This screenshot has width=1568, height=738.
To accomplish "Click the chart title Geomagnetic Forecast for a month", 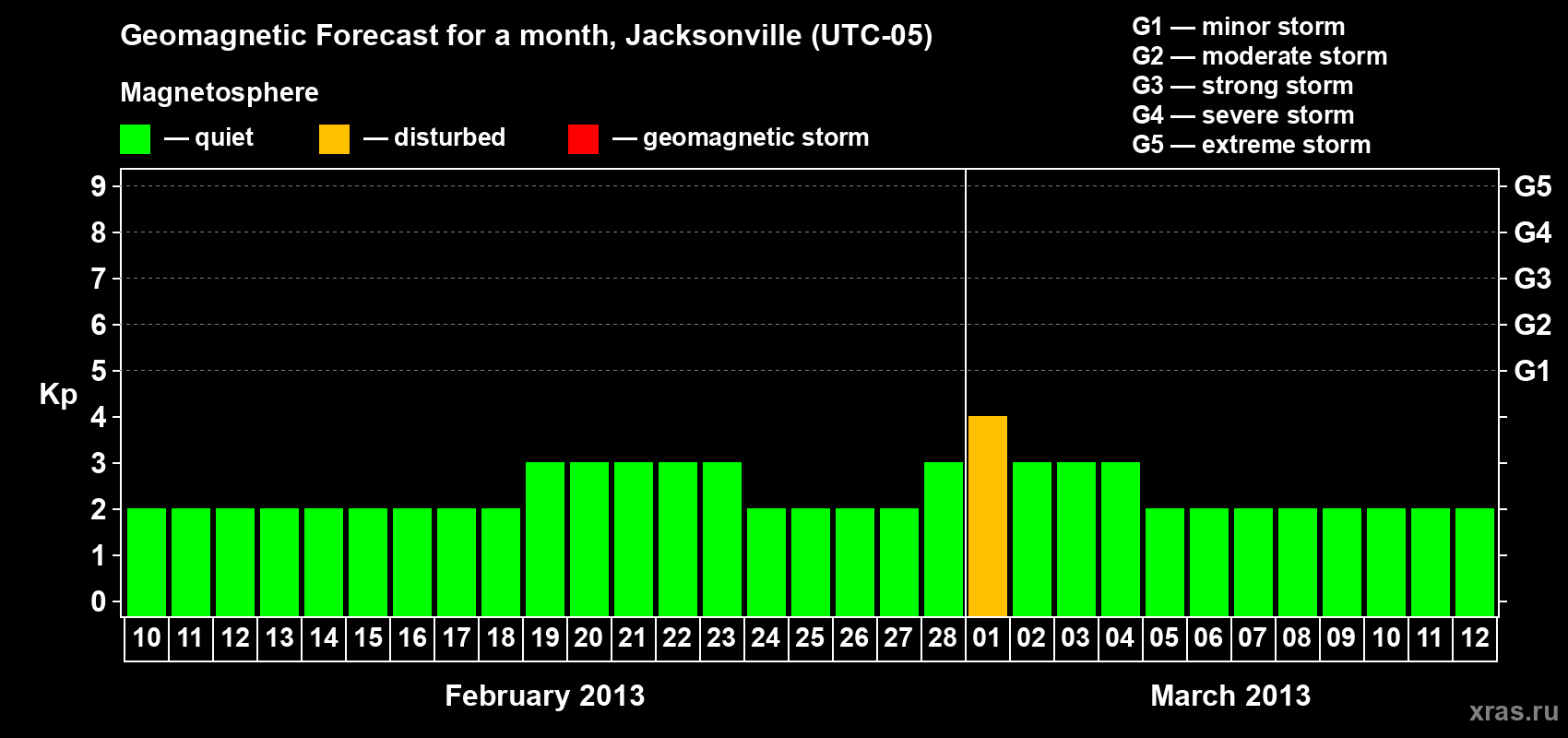I will click(x=526, y=36).
